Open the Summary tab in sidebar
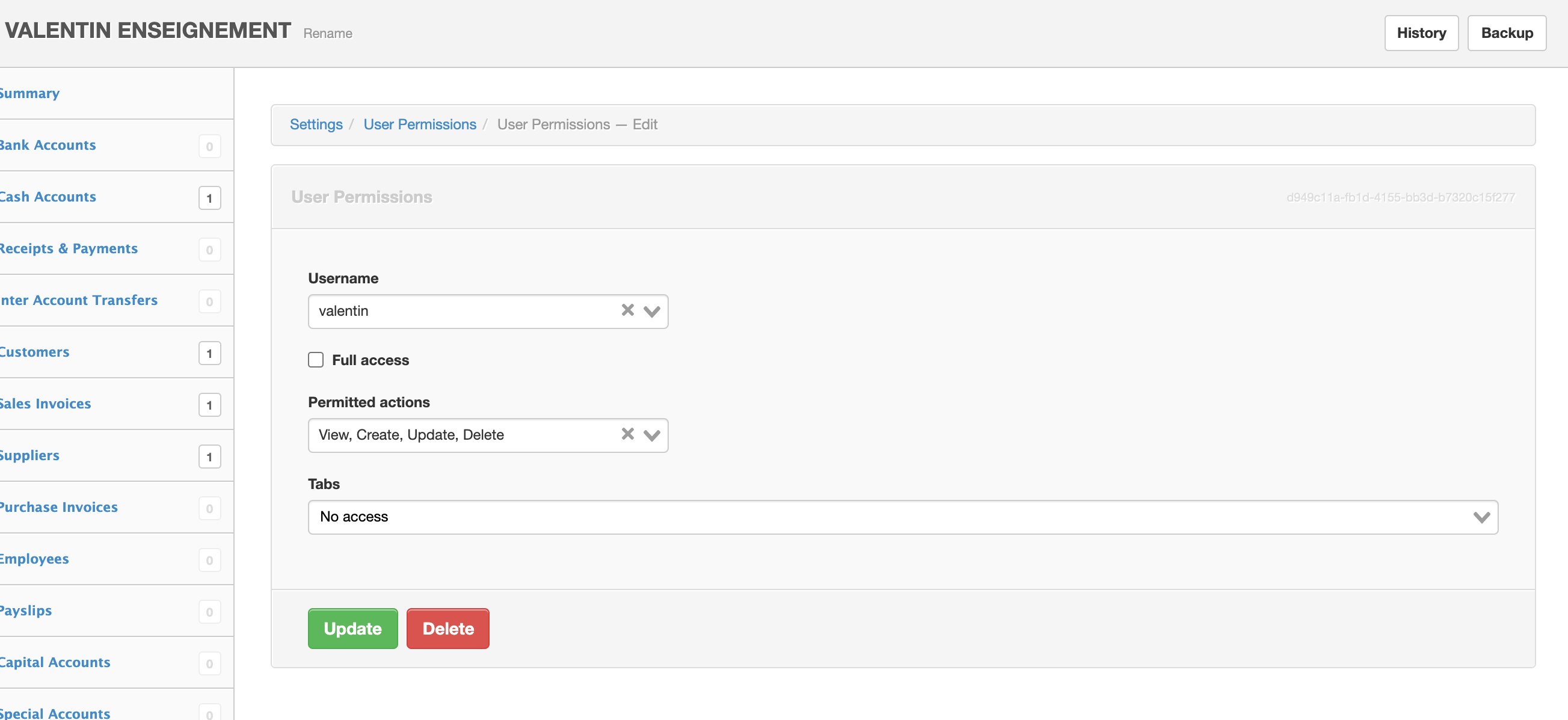The height and width of the screenshot is (720, 1568). (x=29, y=93)
